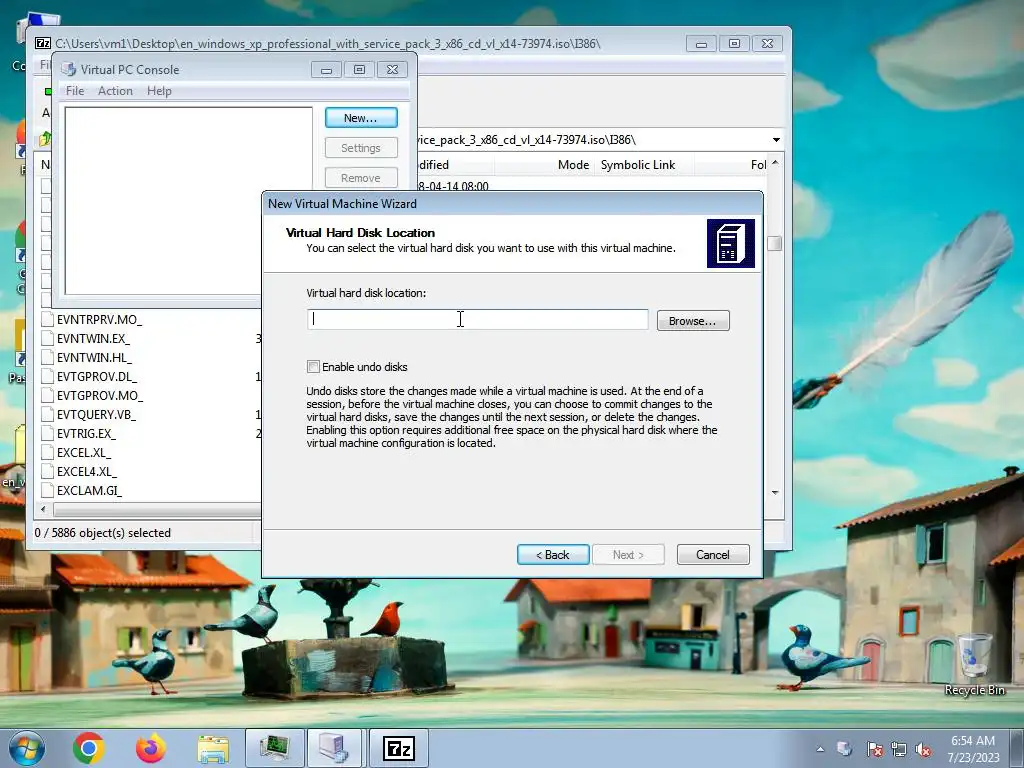Click the 7-Zip horizontal scroll-left arrow
The width and height of the screenshot is (1024, 768).
[x=43, y=509]
